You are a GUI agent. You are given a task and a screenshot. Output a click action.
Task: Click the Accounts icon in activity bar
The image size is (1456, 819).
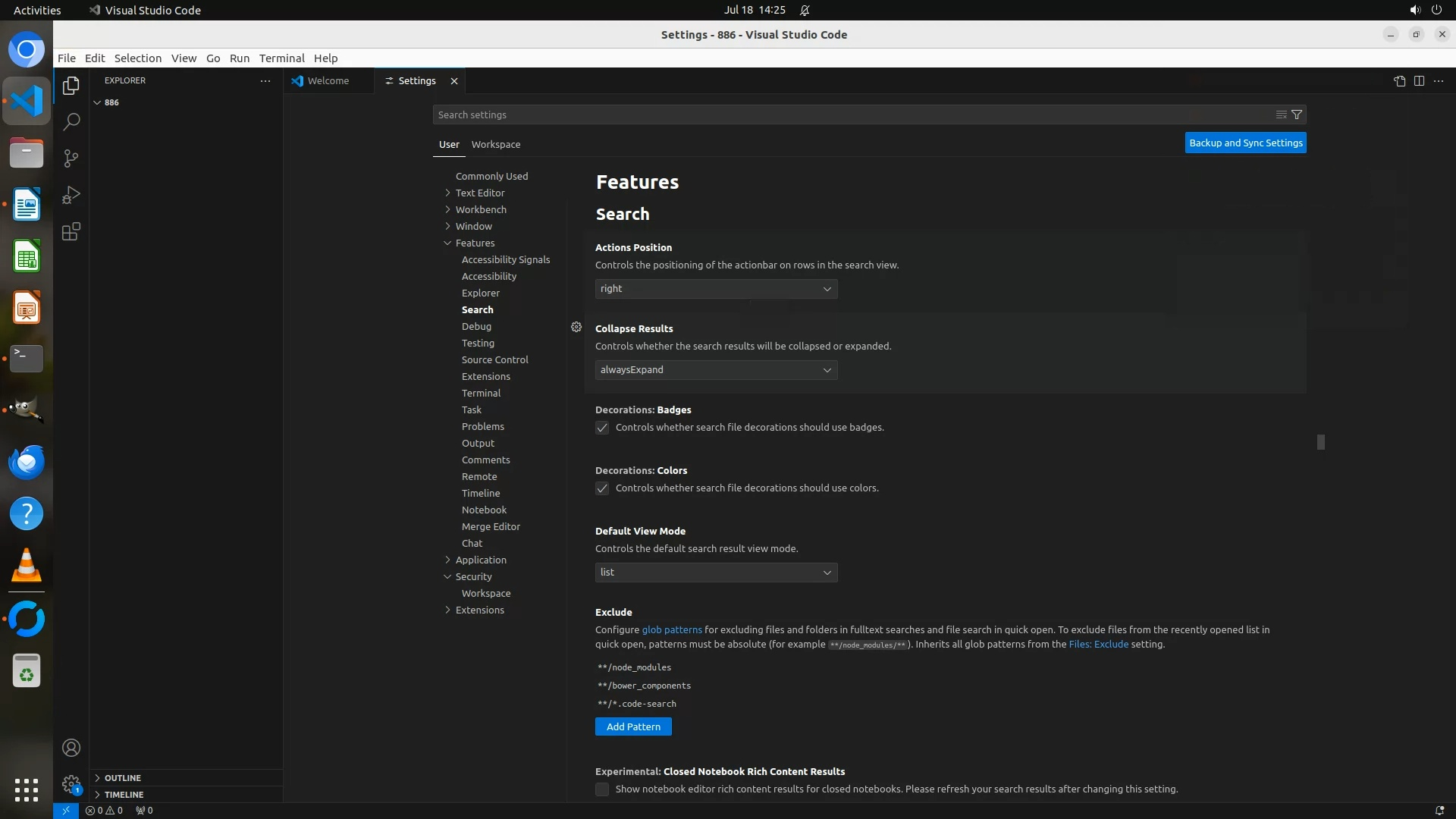point(71,748)
